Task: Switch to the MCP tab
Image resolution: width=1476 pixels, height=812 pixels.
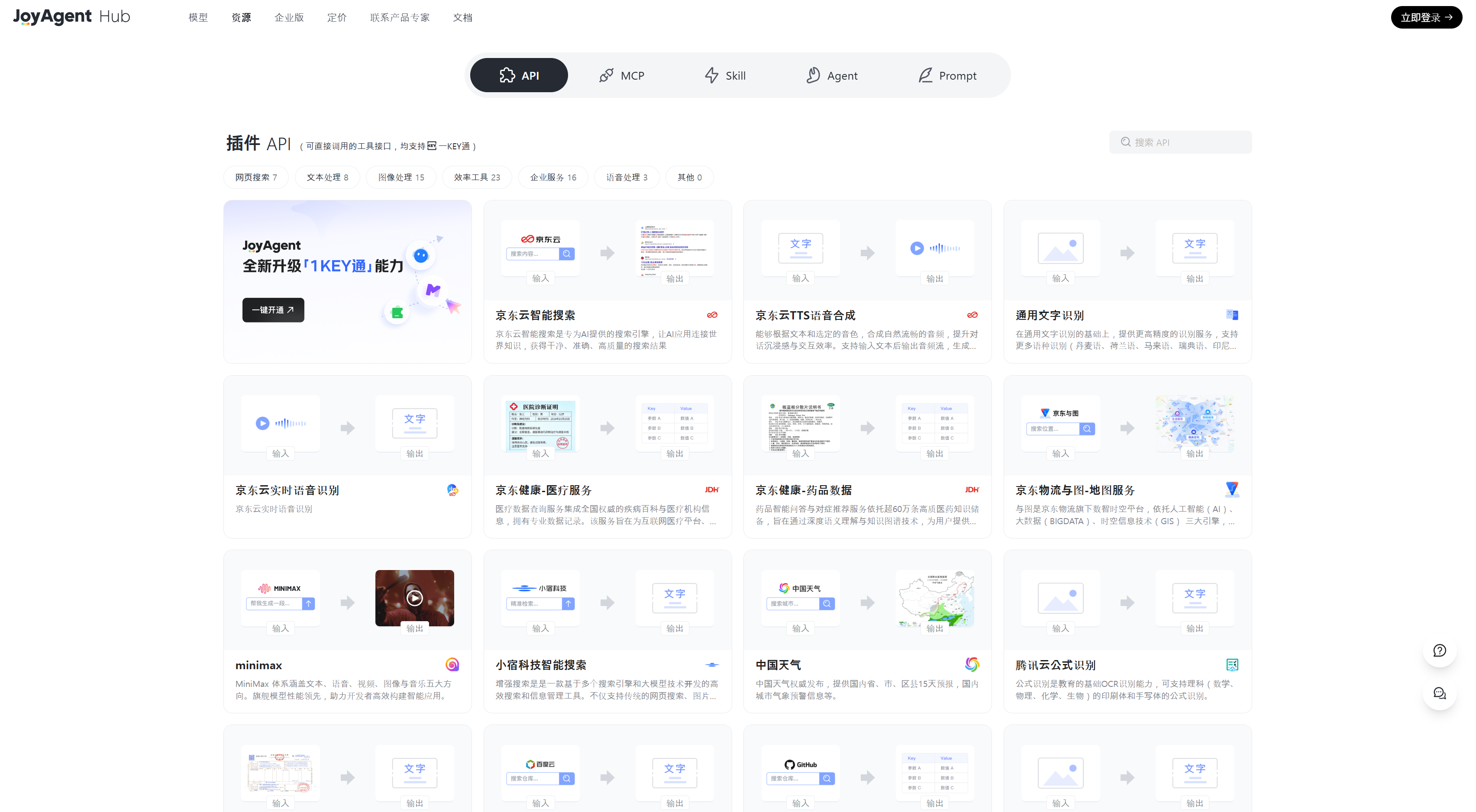Action: coord(622,76)
